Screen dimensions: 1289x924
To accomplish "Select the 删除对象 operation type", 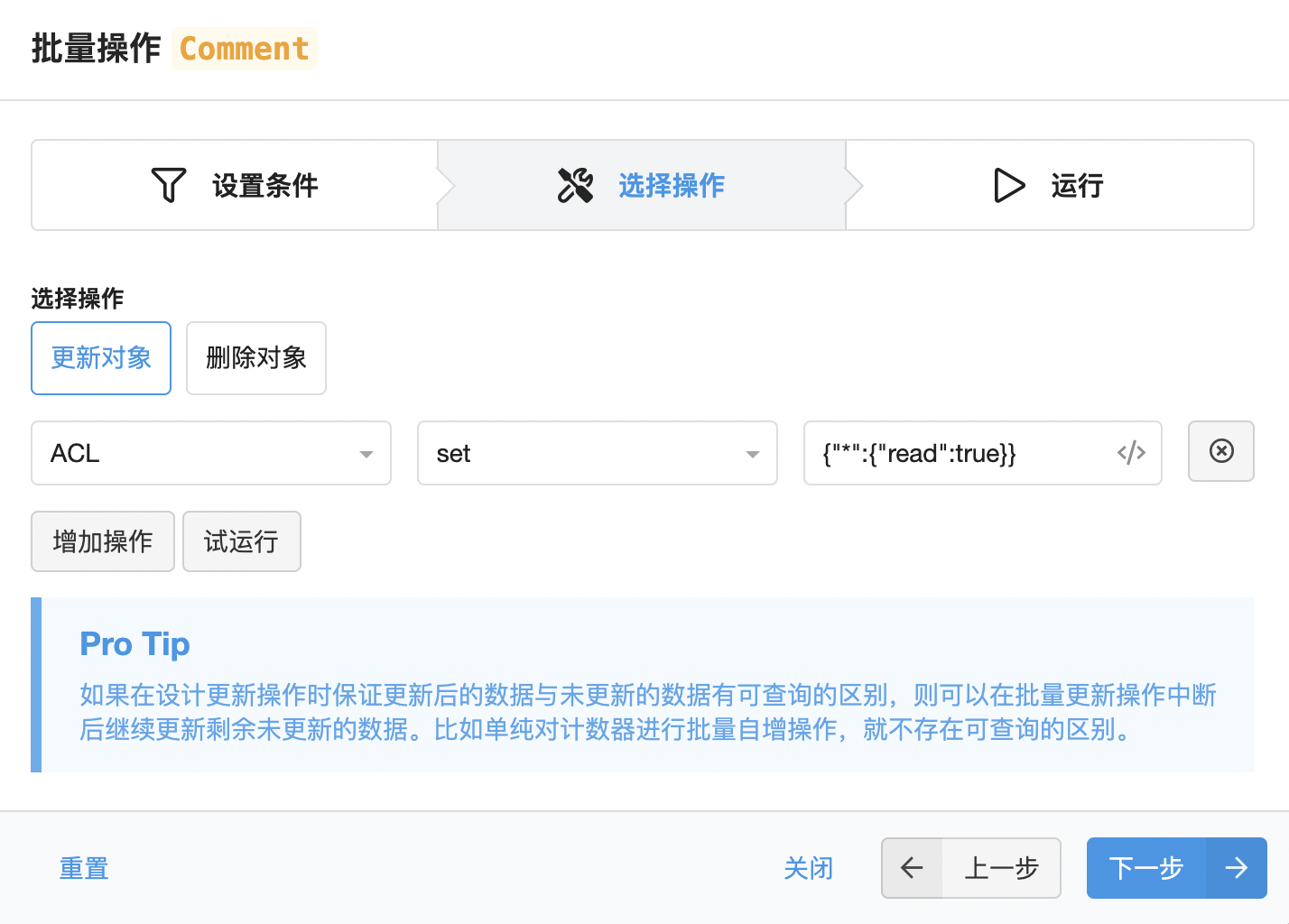I will [x=255, y=357].
